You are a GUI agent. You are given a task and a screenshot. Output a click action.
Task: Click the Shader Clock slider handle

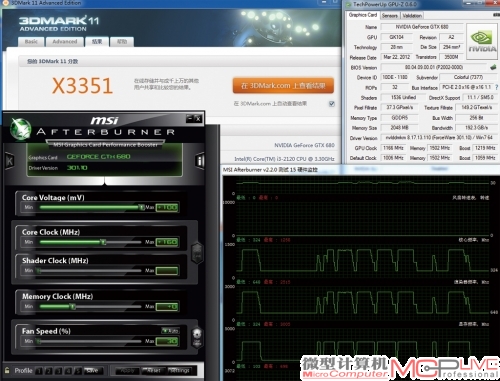coord(39,270)
